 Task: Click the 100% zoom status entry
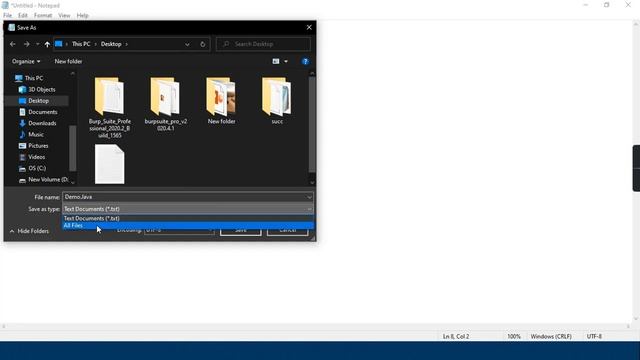pyautogui.click(x=514, y=336)
